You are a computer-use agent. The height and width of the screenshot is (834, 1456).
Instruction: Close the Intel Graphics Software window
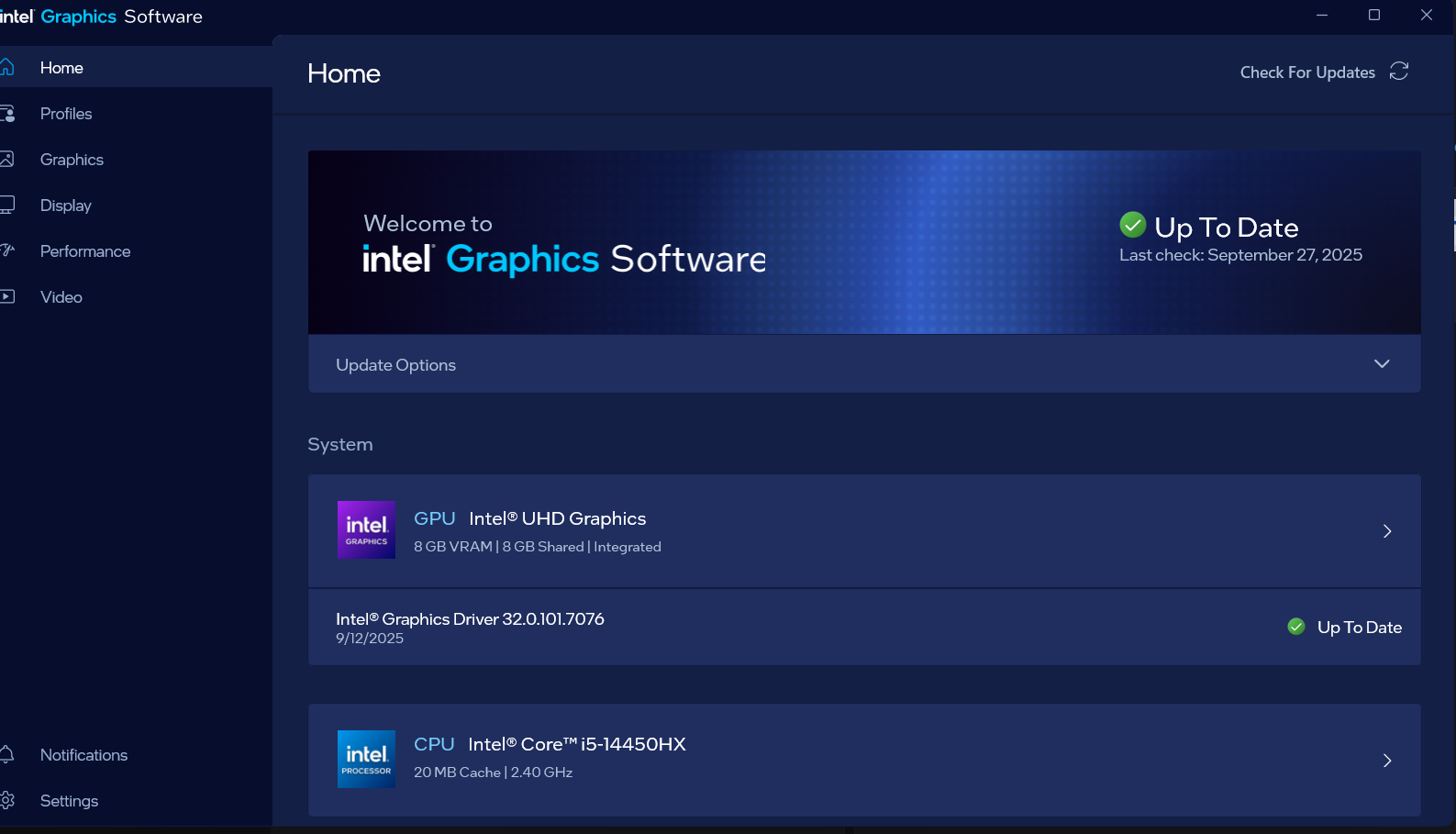point(1427,15)
